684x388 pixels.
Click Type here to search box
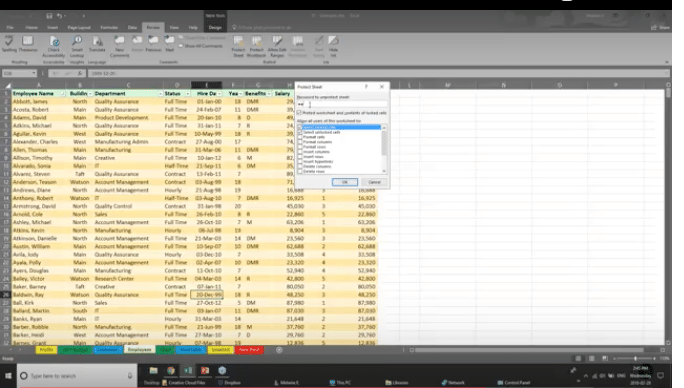tap(77, 376)
